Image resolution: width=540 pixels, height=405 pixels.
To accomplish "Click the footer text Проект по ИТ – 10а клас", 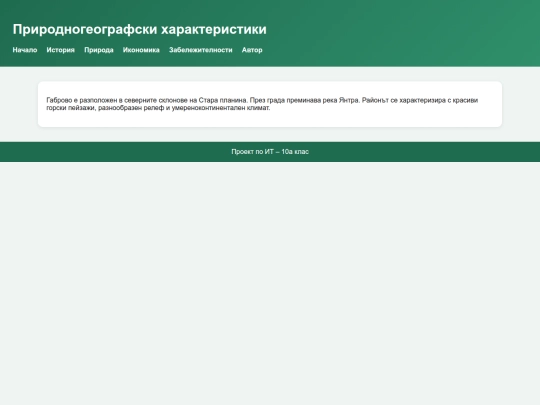I will coord(270,152).
